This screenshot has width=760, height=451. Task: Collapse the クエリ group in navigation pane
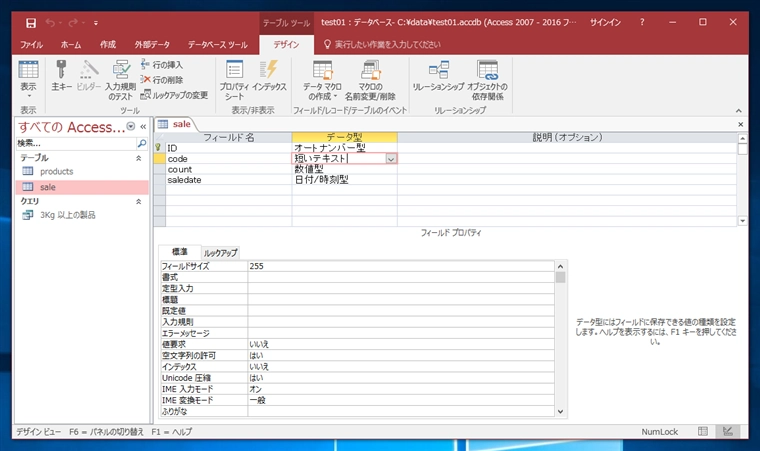coord(138,201)
